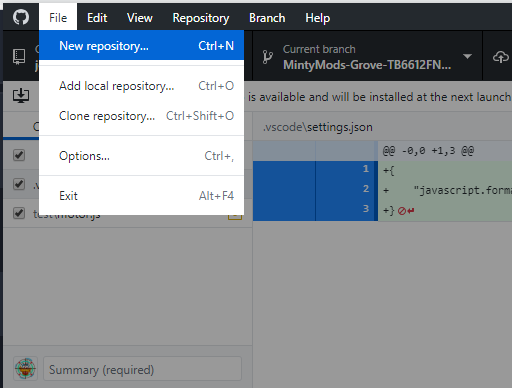Uncheck the test motor.js file checkbox
The height and width of the screenshot is (388, 512).
19,213
